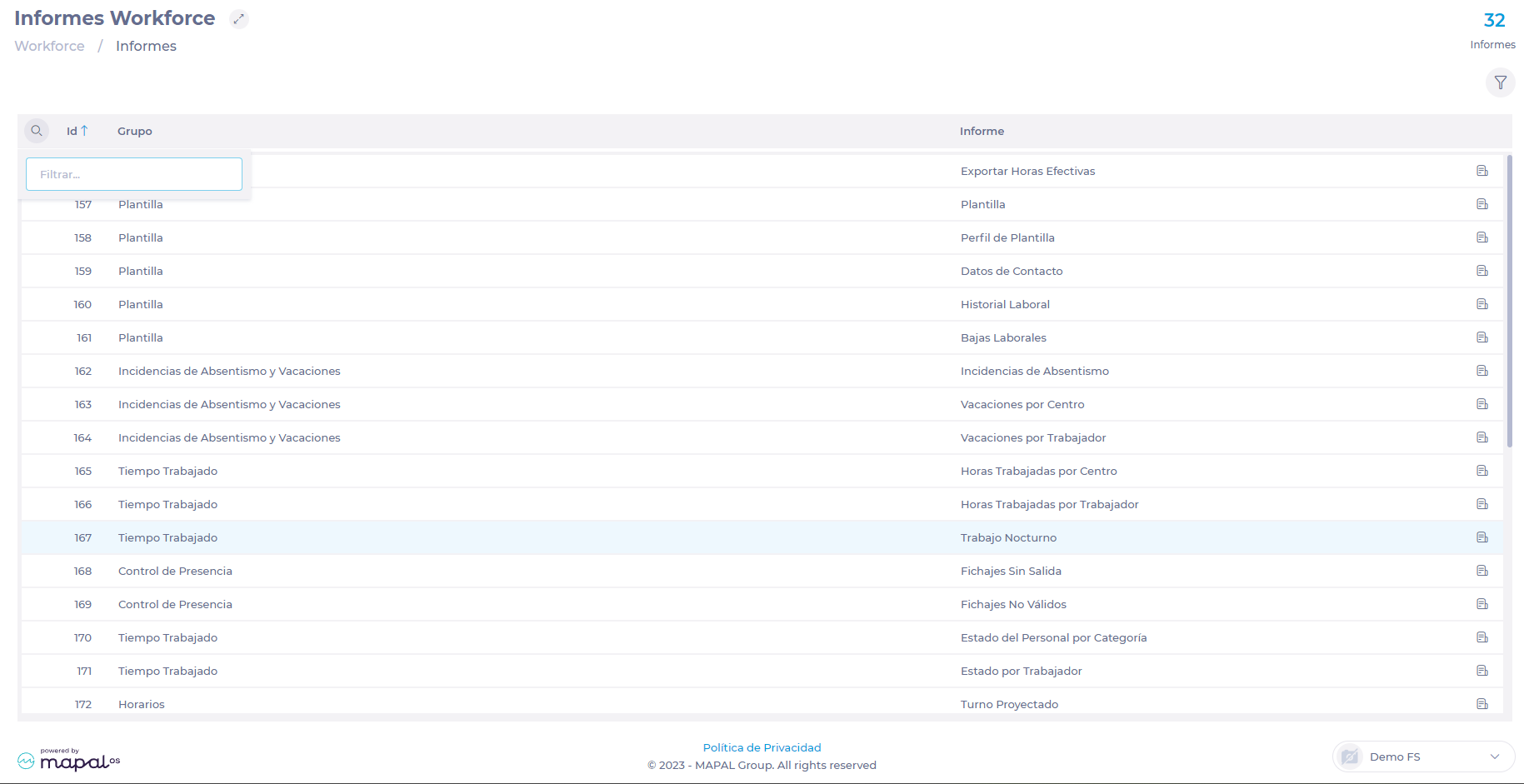Open report icon for Perfil de Plantilla
This screenshot has width=1524, height=784.
pyautogui.click(x=1482, y=237)
